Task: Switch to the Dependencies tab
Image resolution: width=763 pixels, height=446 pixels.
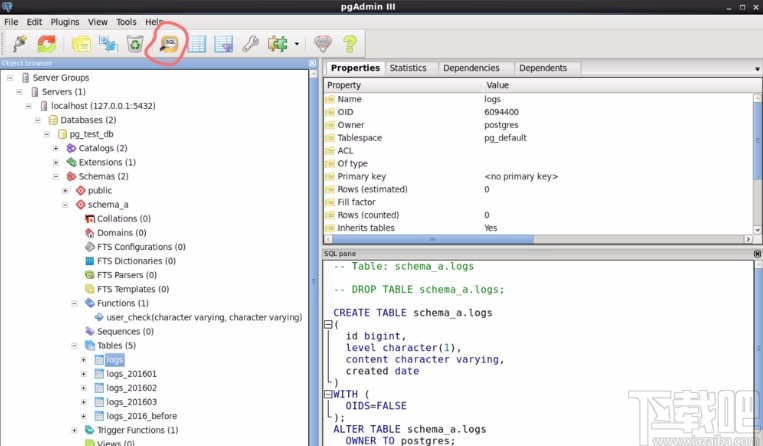Action: [470, 68]
